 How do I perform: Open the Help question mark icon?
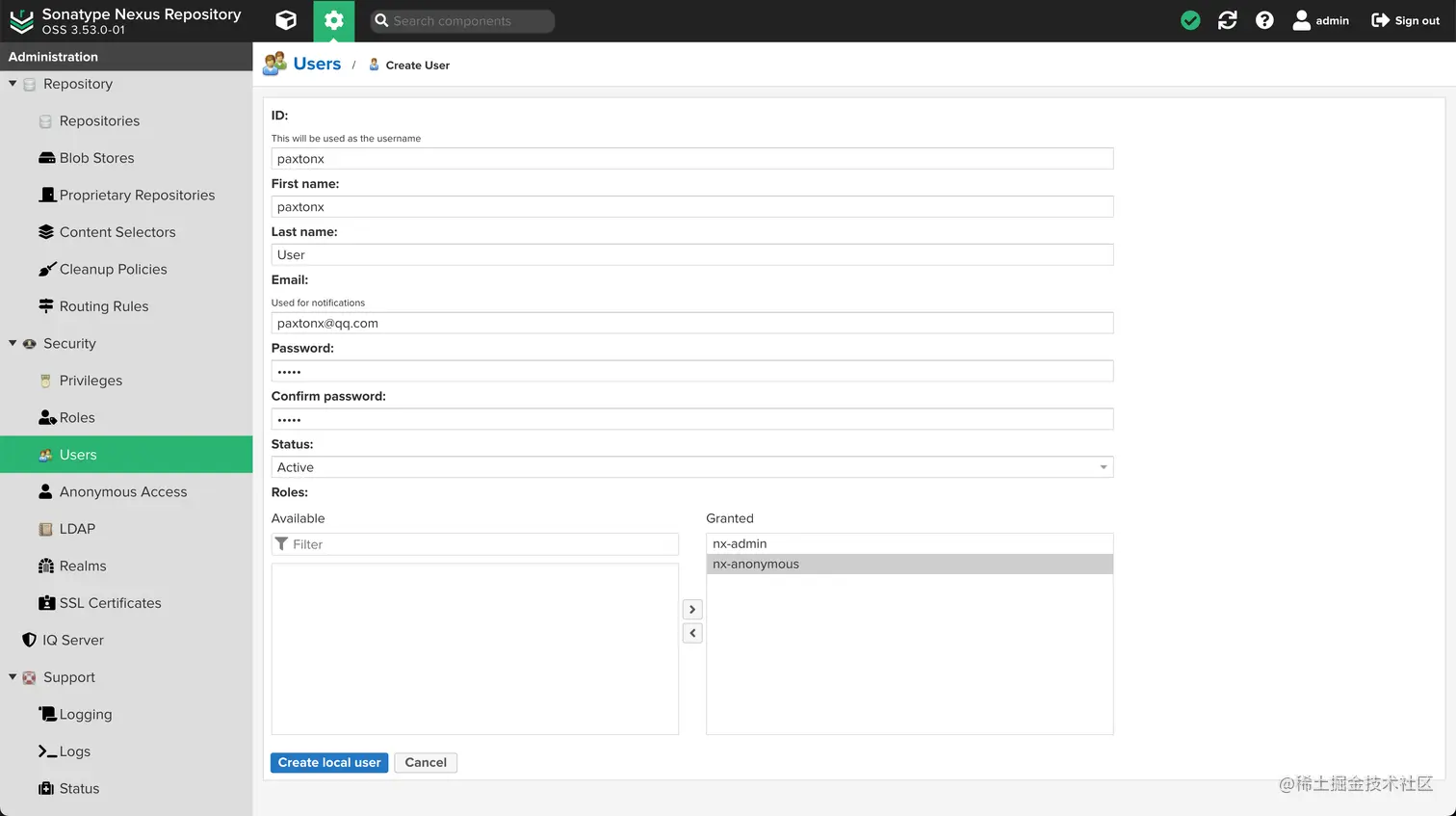pos(1264,20)
